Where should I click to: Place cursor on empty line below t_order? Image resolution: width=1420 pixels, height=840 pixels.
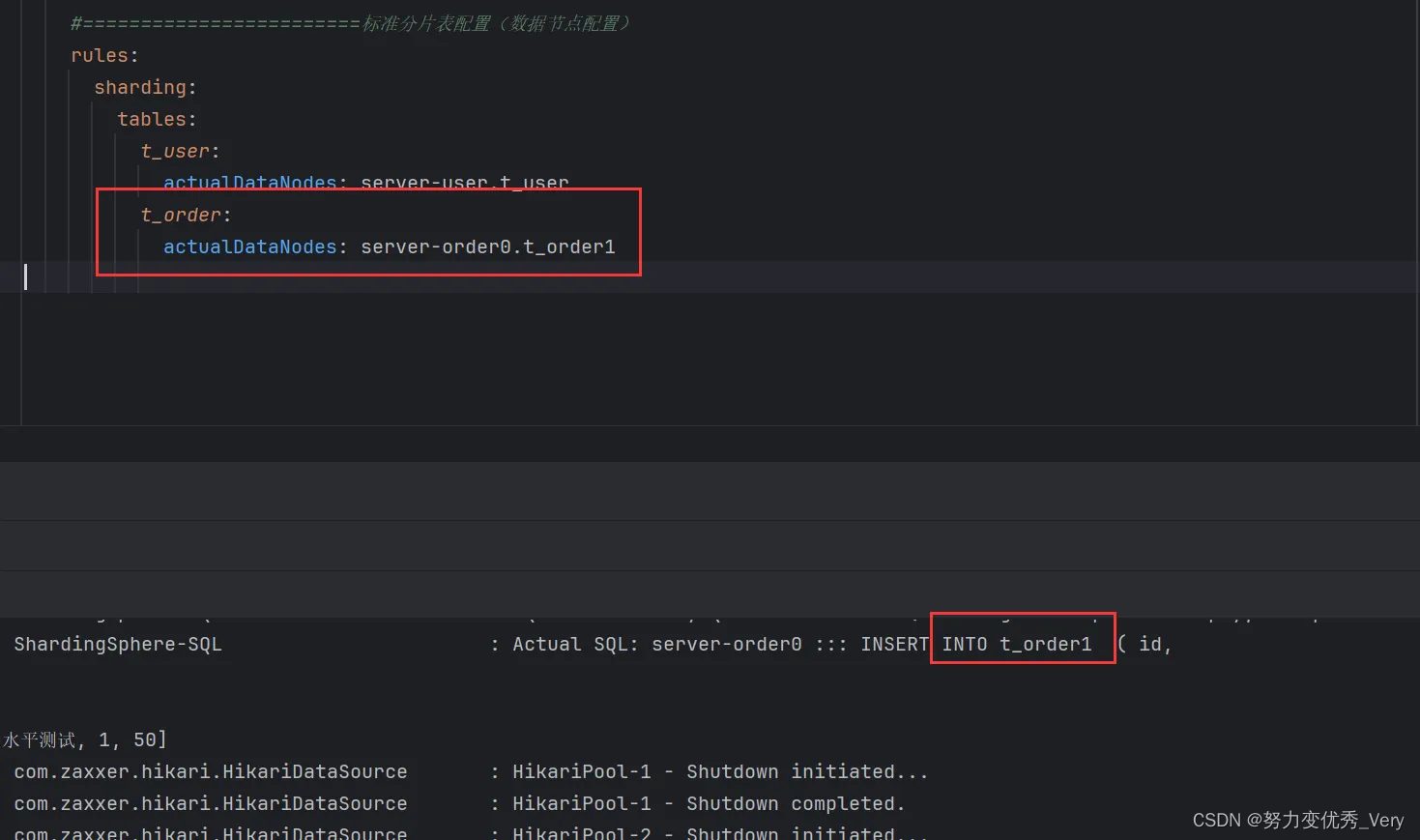(x=710, y=276)
